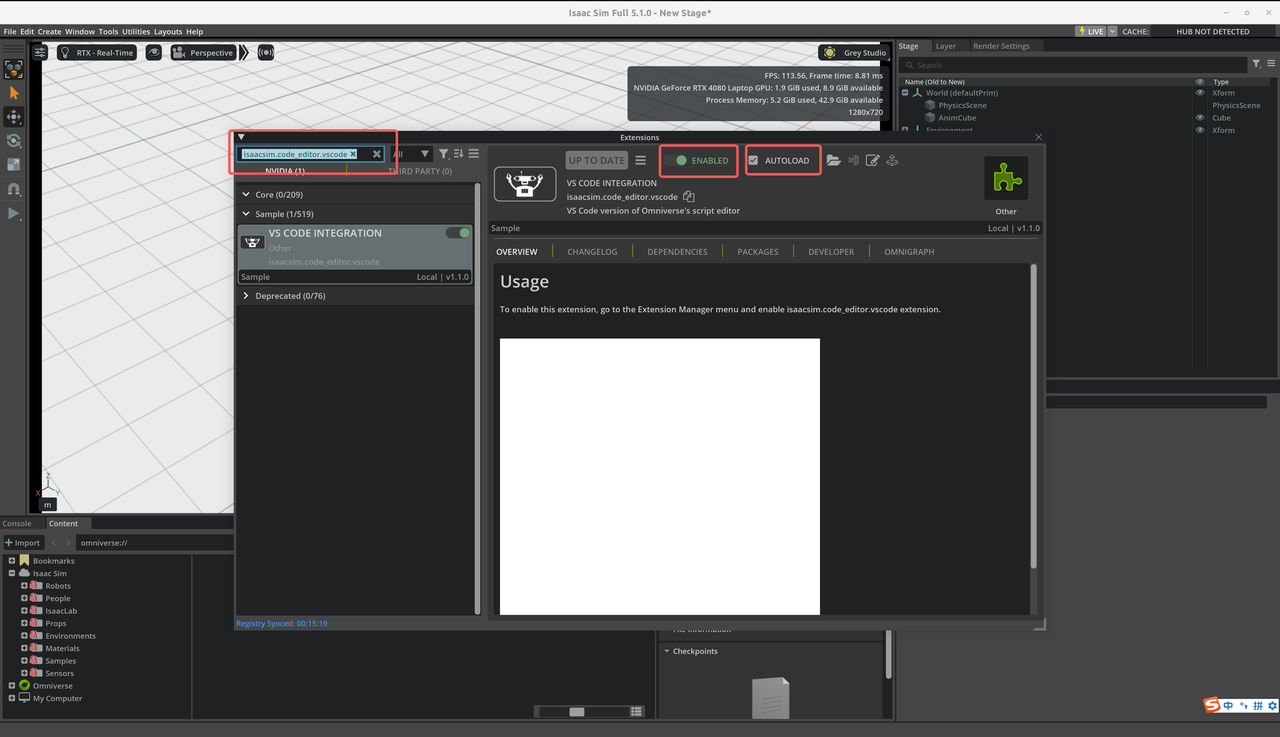Click the edit extension pencil icon

click(873, 160)
